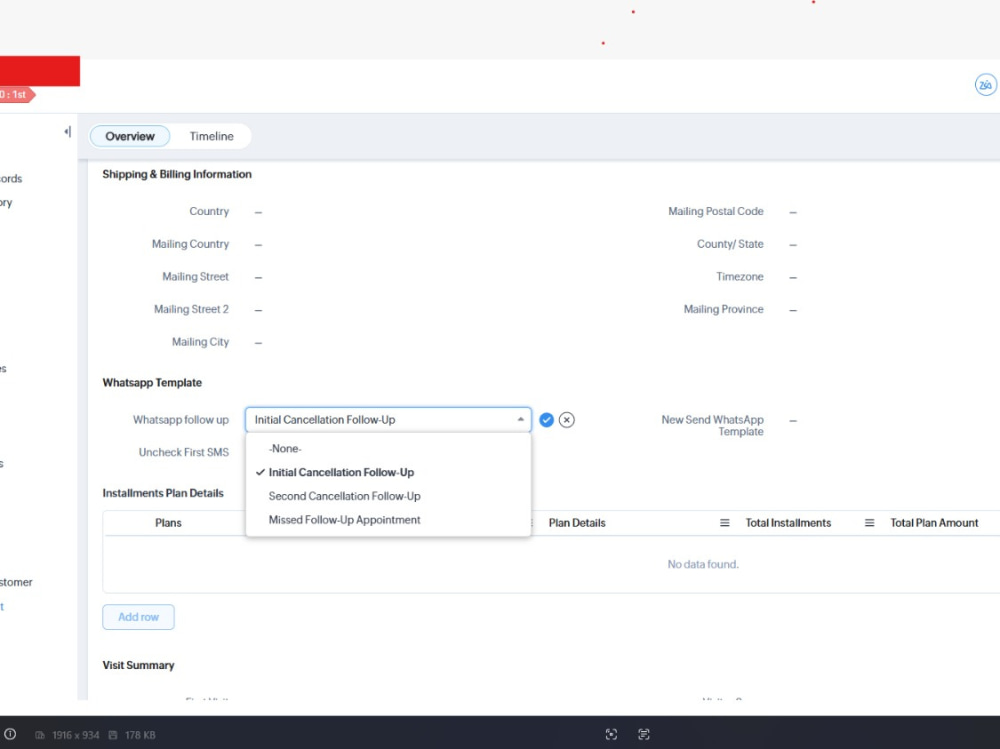
Task: Switch to the Overview tab
Action: (130, 137)
